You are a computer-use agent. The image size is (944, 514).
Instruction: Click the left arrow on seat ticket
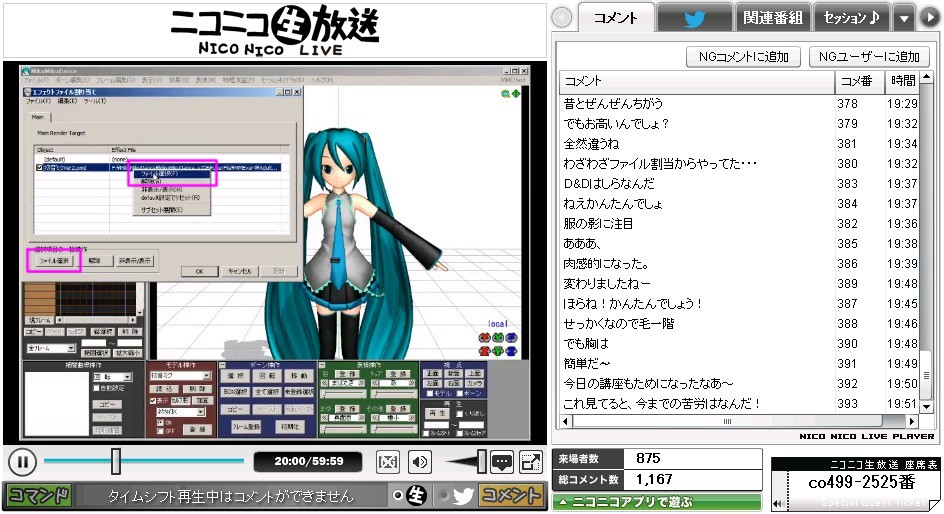(x=777, y=504)
